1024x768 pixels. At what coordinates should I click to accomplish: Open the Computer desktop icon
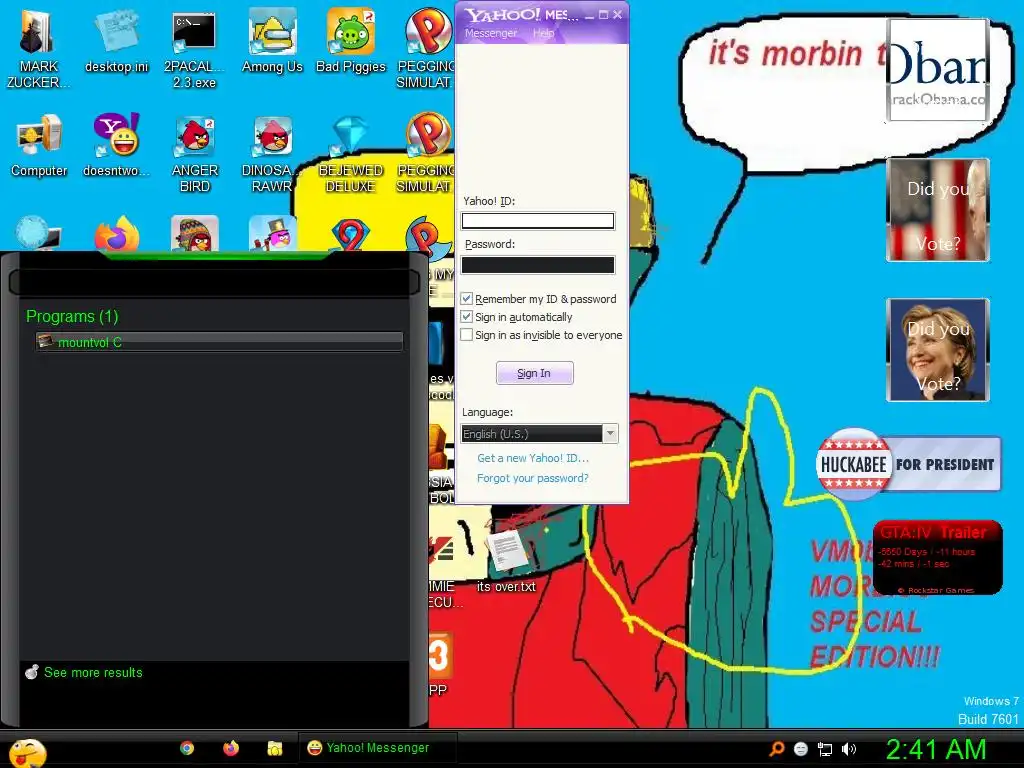(39, 145)
